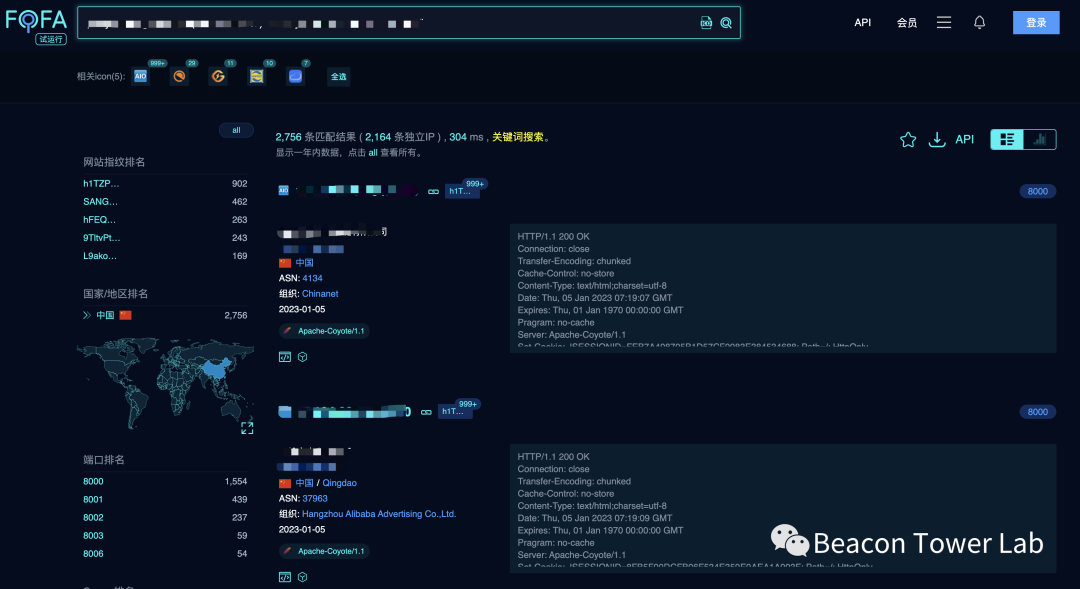Click the 8000 port badge of second result
Screen dimensions: 1080x589
click(x=1037, y=412)
